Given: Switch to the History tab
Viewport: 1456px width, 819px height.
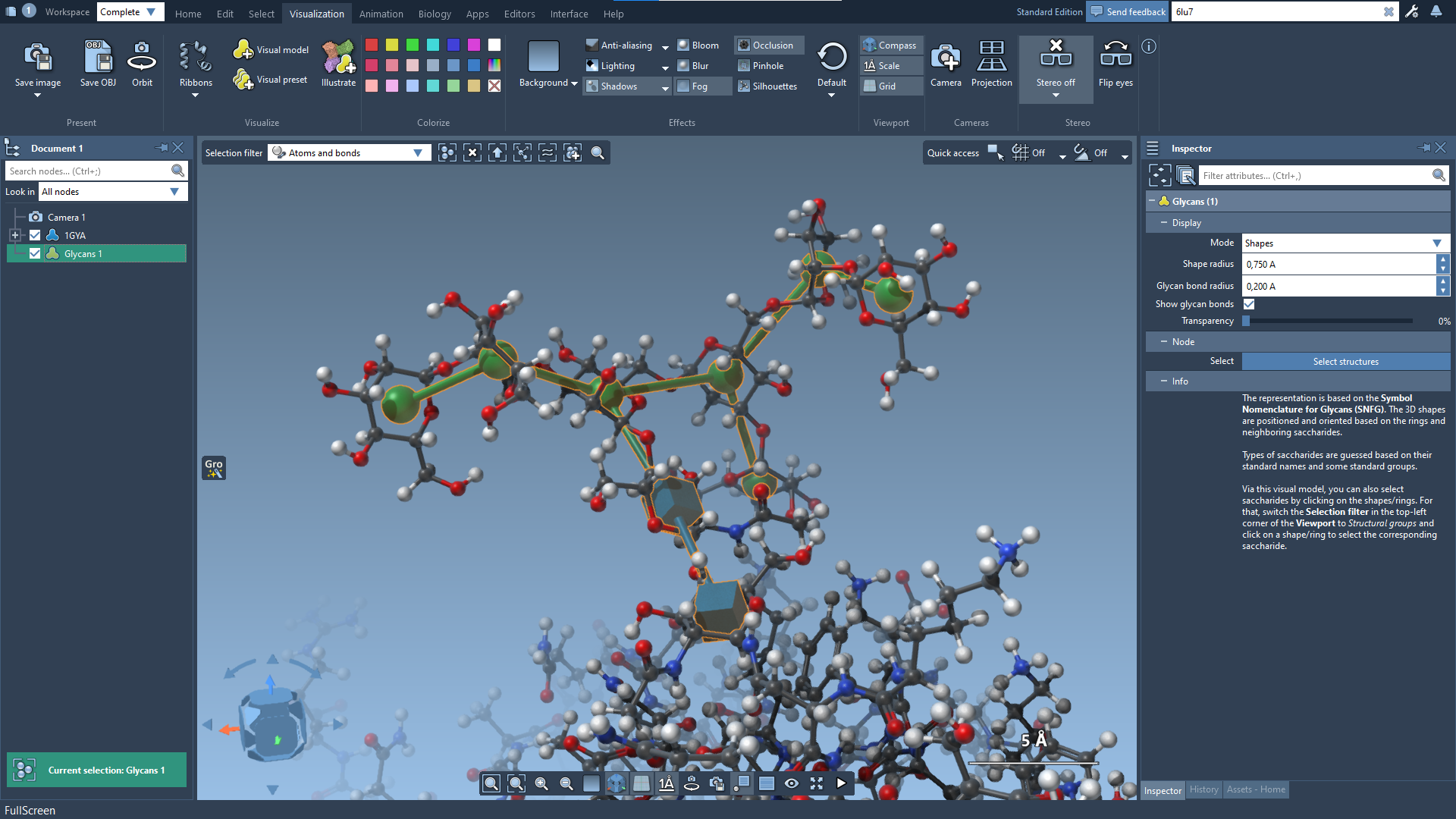Looking at the screenshot, I should pos(1203,789).
